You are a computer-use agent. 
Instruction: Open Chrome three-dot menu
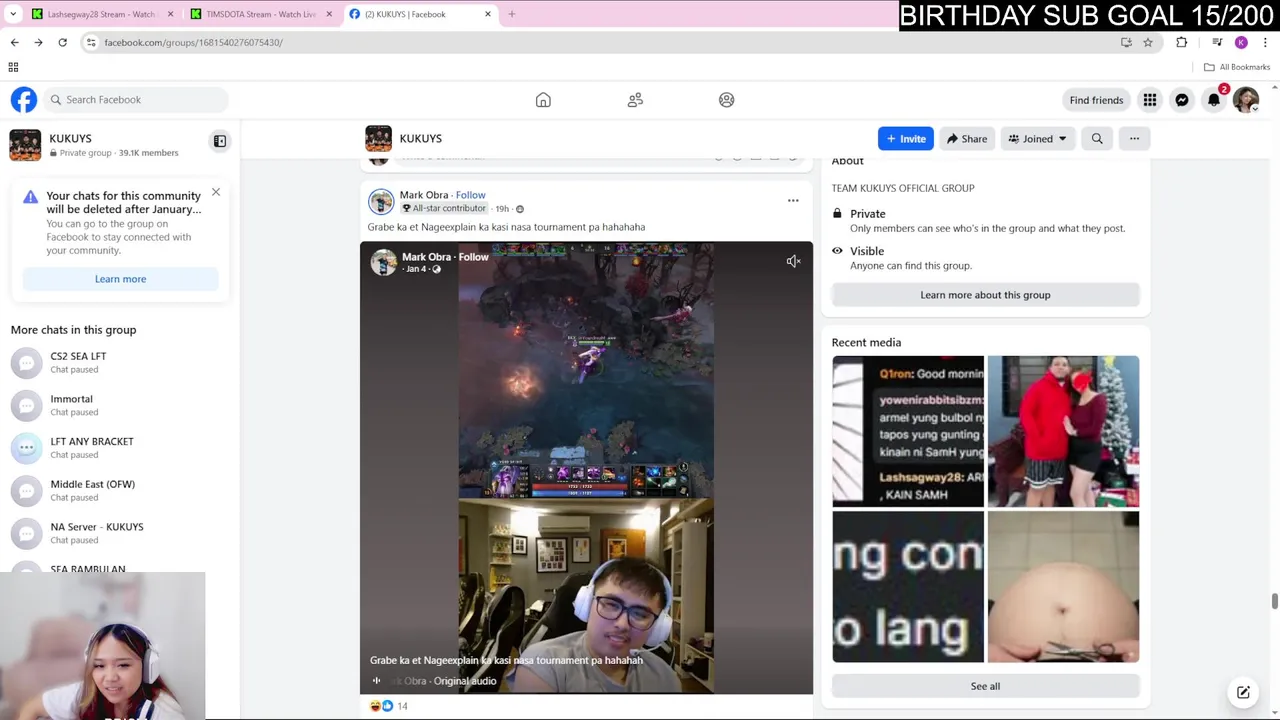click(x=1265, y=42)
